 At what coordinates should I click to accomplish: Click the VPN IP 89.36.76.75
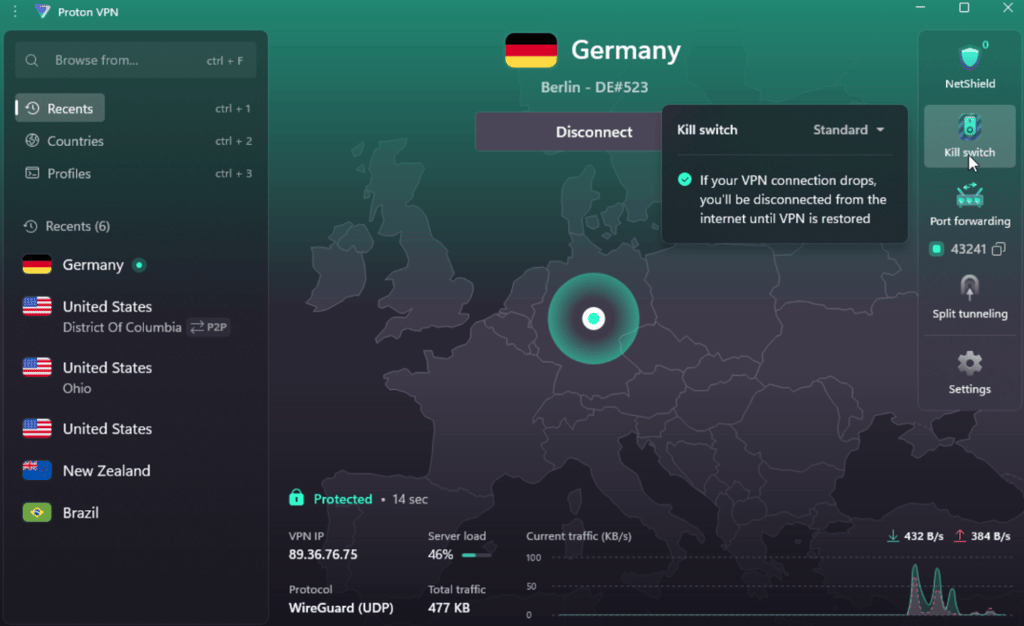pyautogui.click(x=323, y=554)
